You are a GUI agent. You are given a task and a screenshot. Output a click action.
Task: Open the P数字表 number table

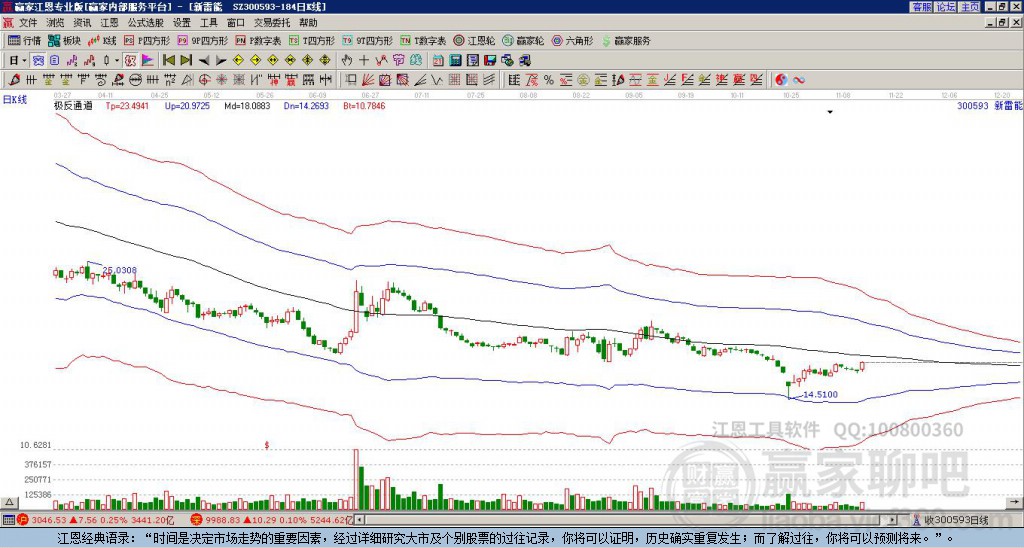(258, 40)
